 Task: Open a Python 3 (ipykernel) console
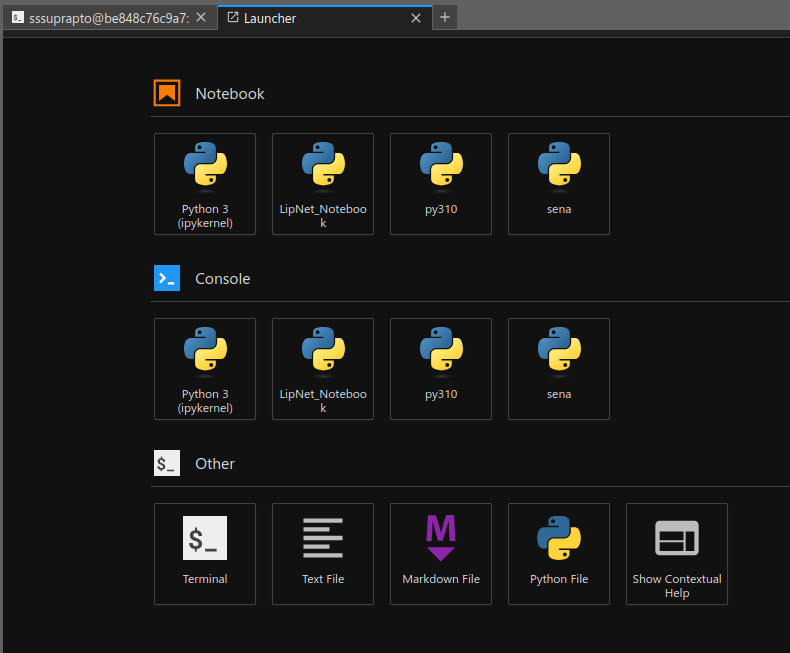pos(205,369)
